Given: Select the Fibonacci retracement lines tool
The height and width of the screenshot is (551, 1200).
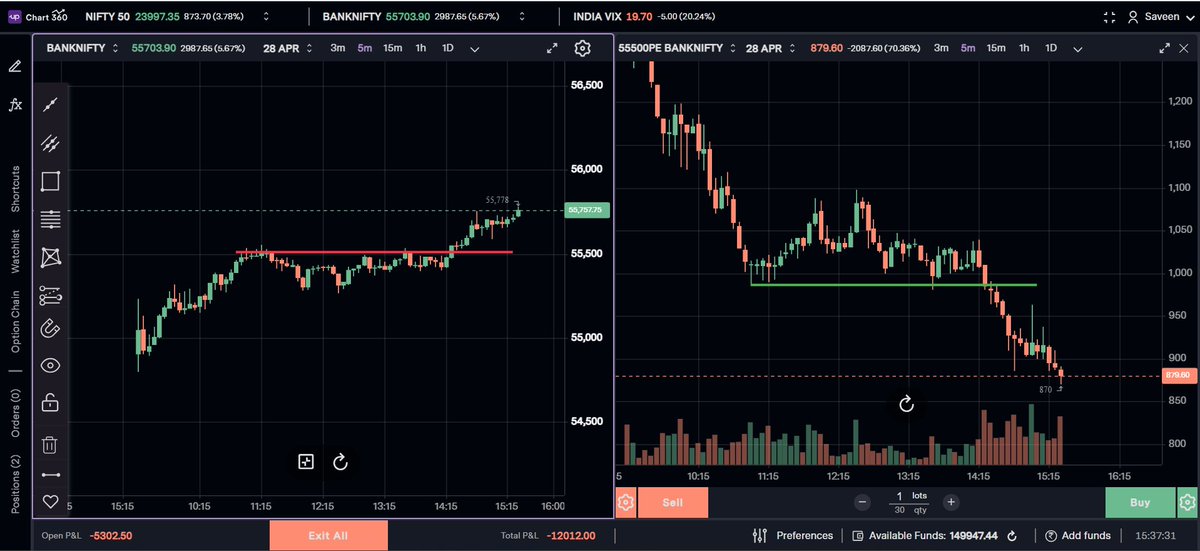Looking at the screenshot, I should pos(50,219).
